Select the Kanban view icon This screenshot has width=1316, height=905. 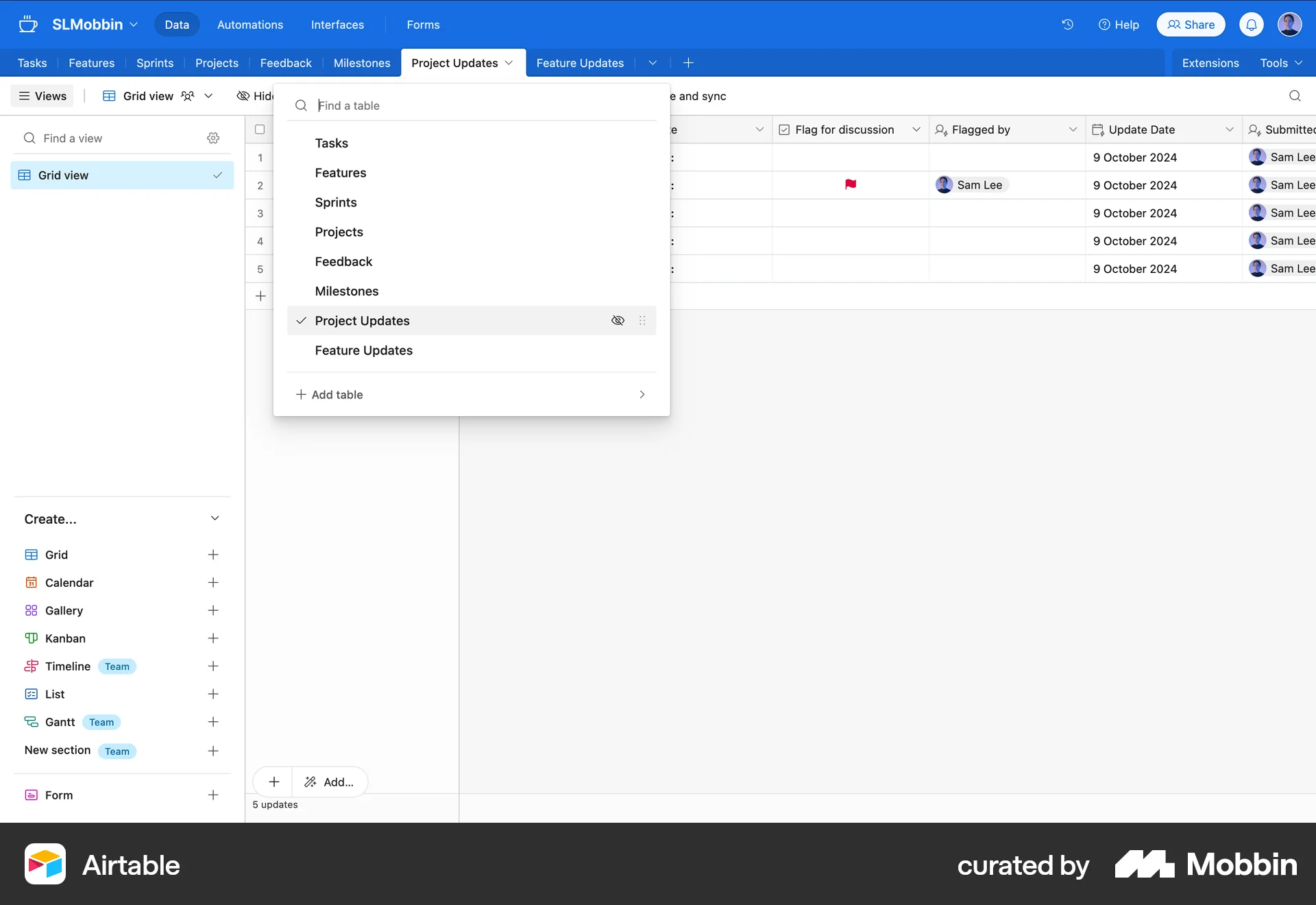32,638
